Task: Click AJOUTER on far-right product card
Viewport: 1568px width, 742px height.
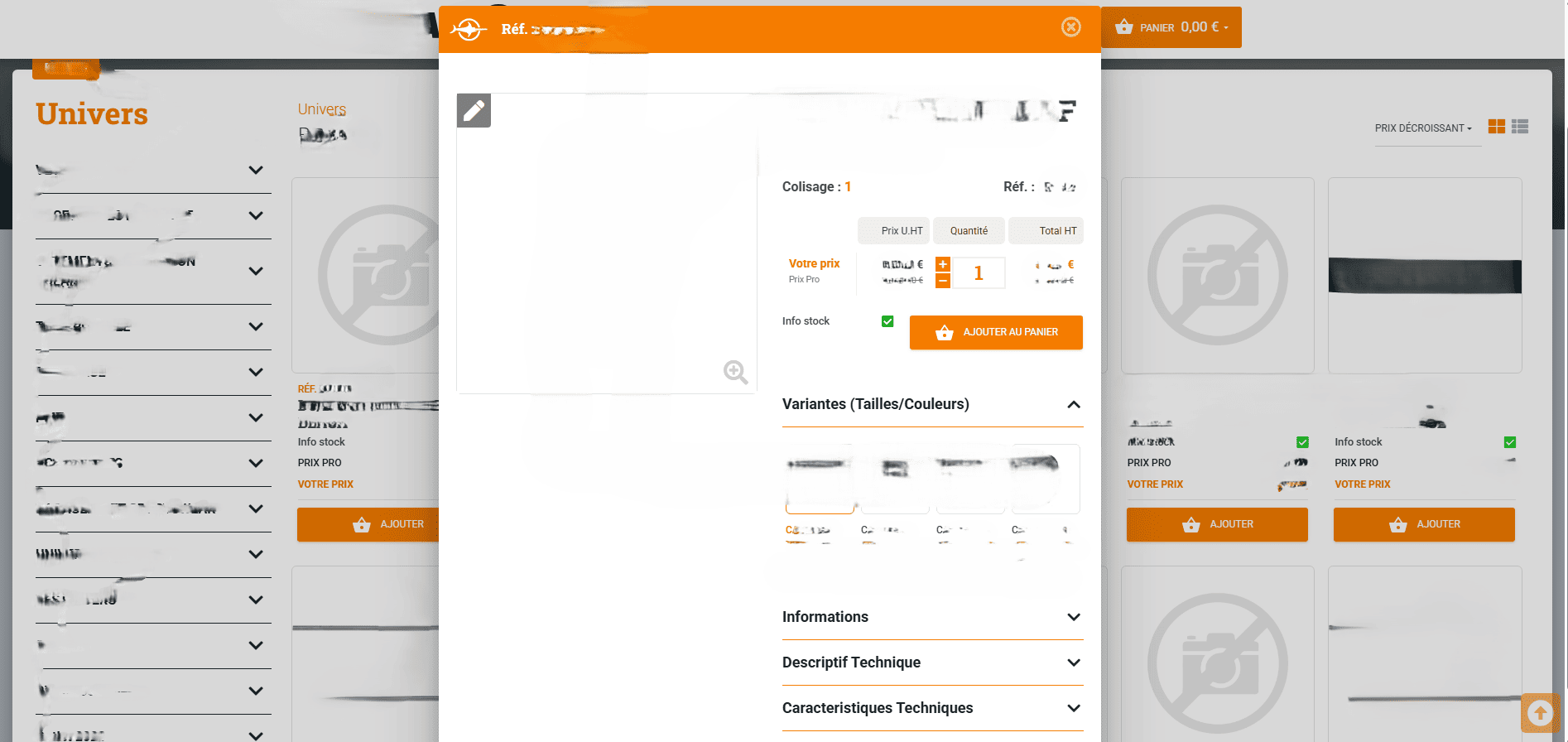Action: [x=1424, y=524]
